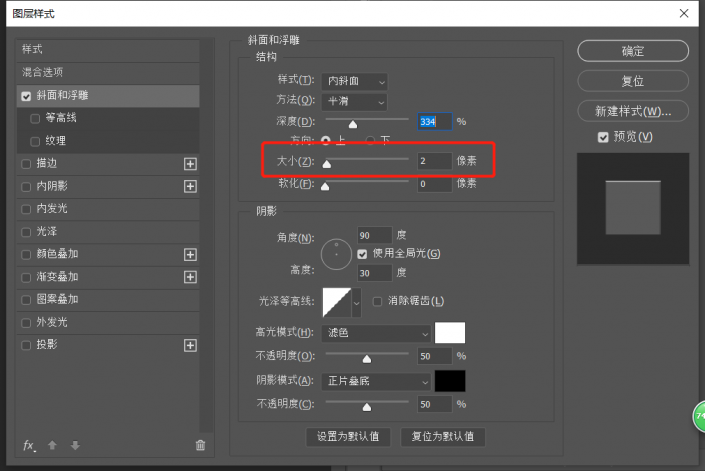This screenshot has height=471, width=705.
Task: Click the plus icon beside 描边
Action: pos(190,163)
